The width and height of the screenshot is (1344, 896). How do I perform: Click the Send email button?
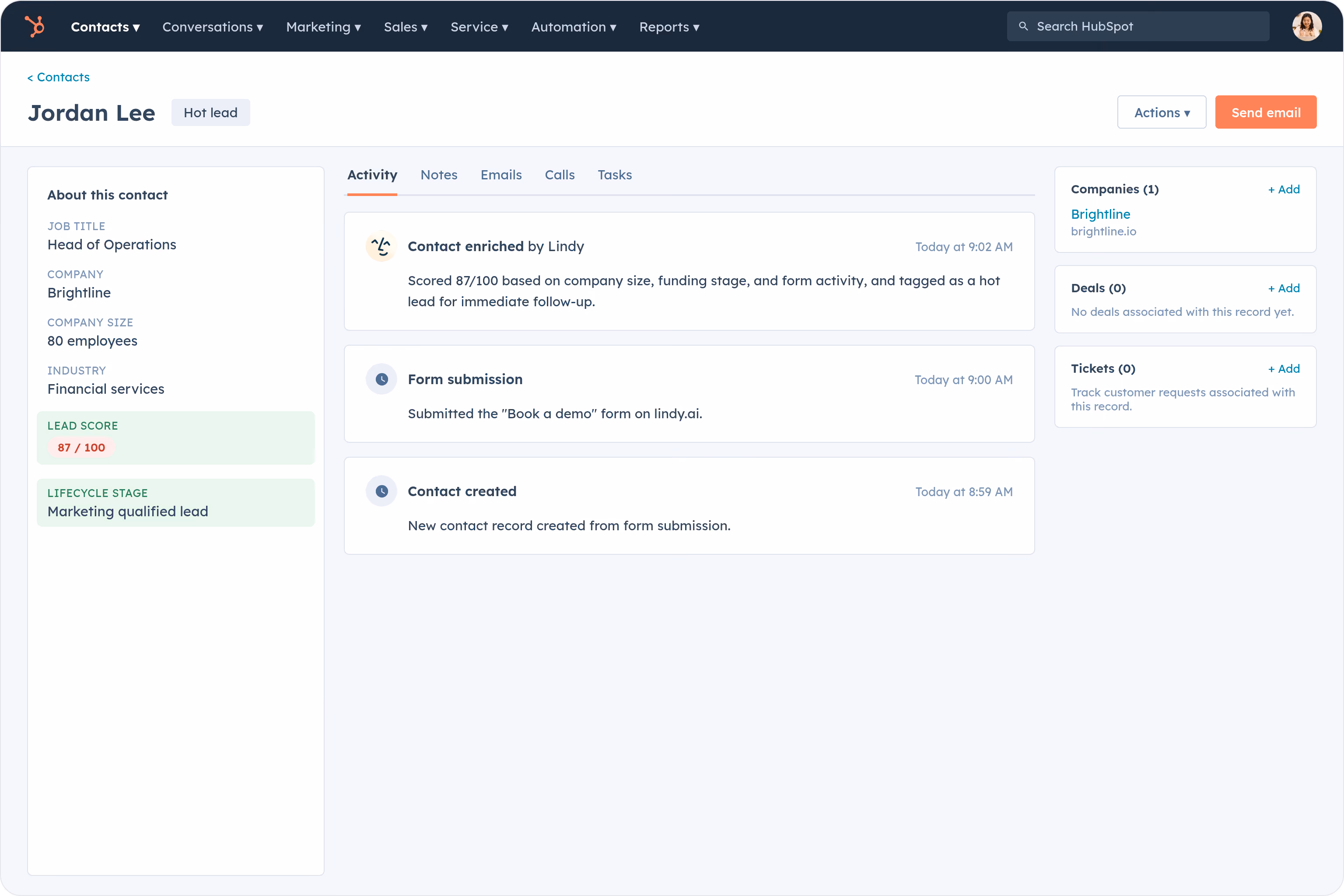point(1266,112)
